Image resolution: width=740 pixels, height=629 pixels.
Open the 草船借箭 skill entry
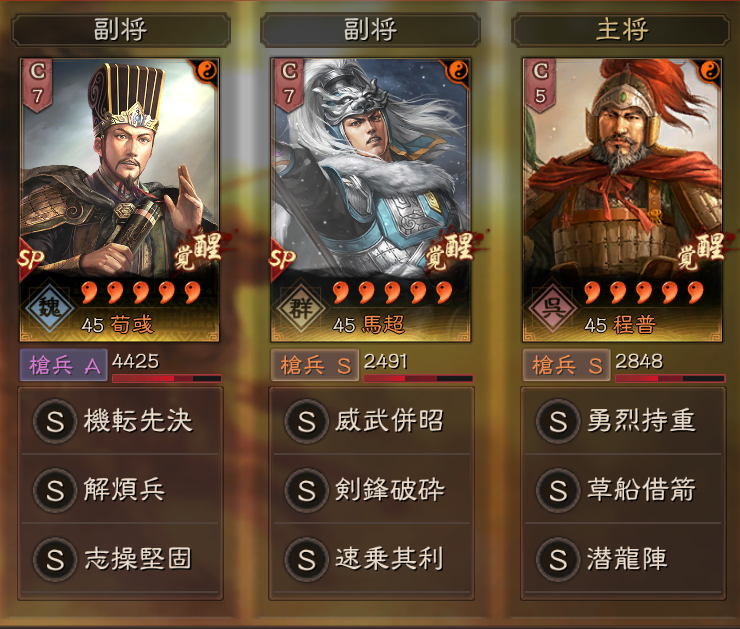click(623, 489)
